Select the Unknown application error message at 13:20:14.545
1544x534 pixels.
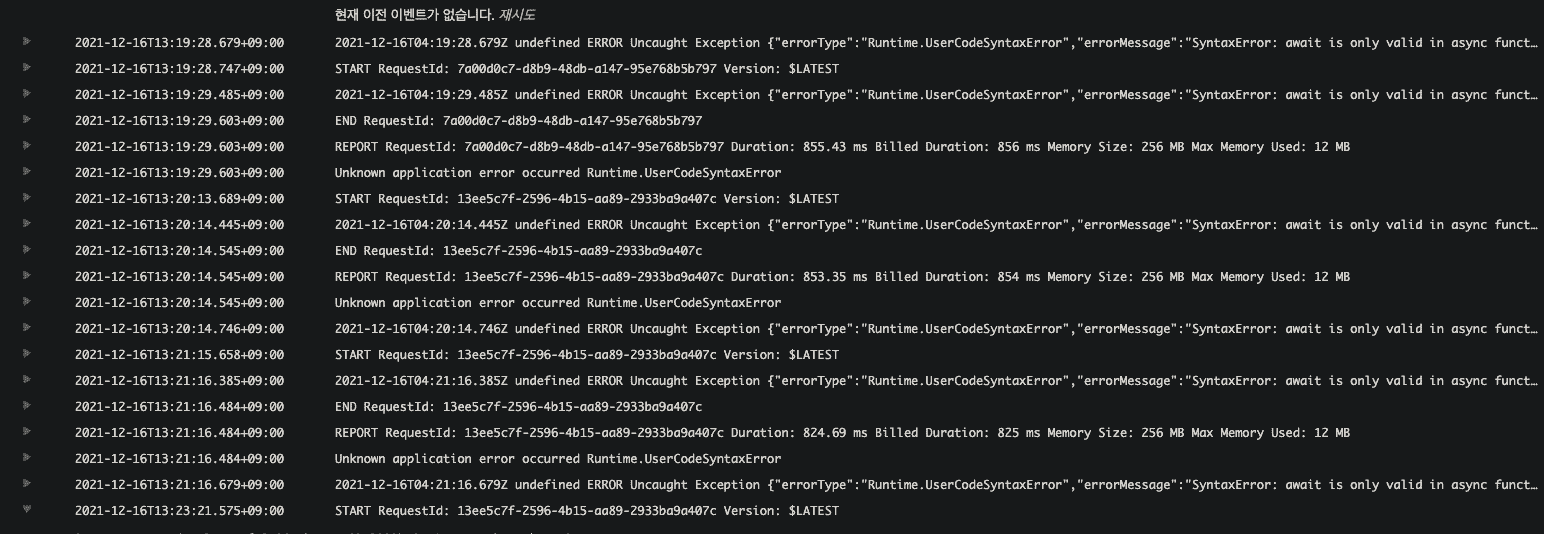(558, 303)
